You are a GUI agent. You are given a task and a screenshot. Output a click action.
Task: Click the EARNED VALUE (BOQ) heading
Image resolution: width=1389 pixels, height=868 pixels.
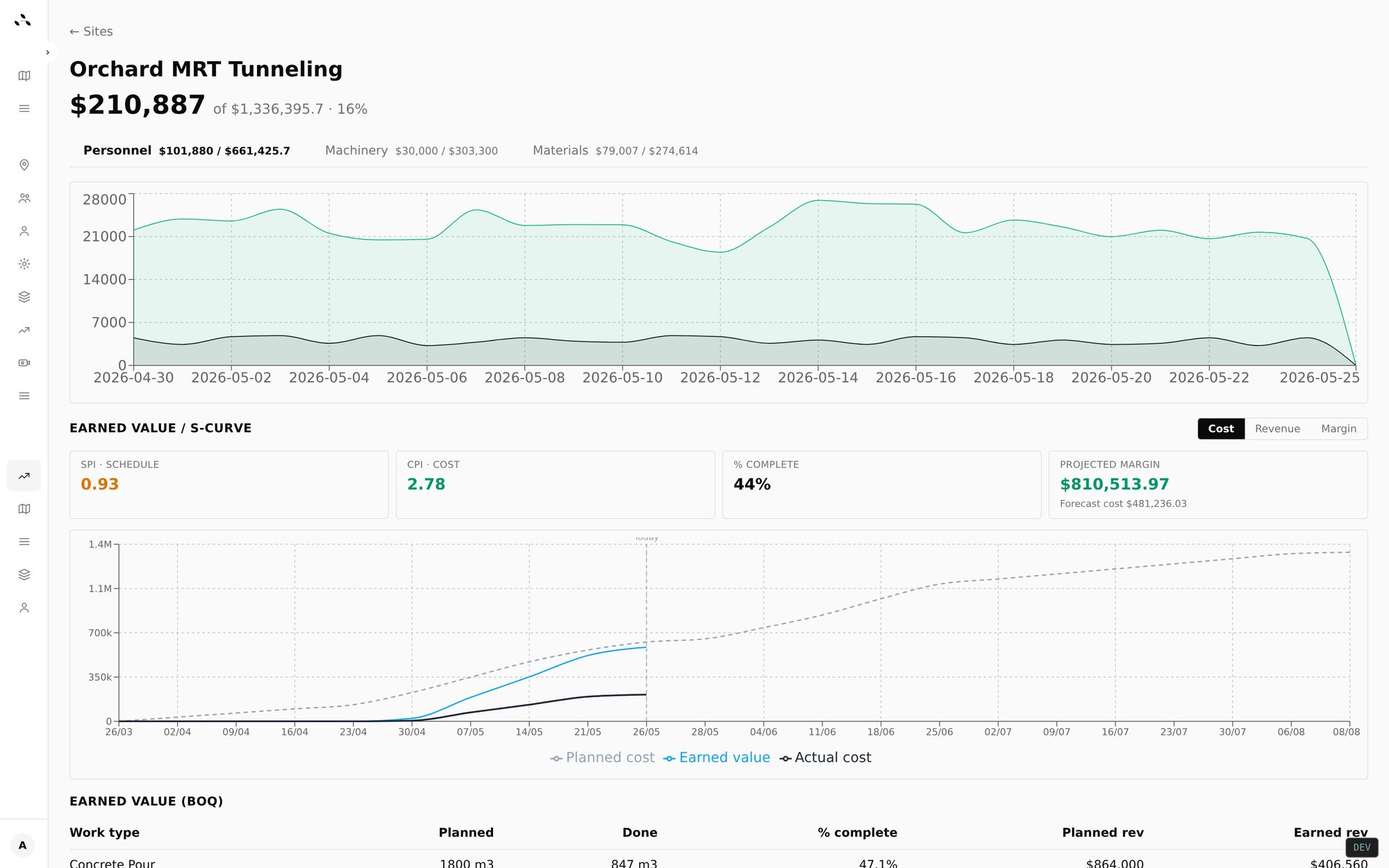[x=147, y=801]
